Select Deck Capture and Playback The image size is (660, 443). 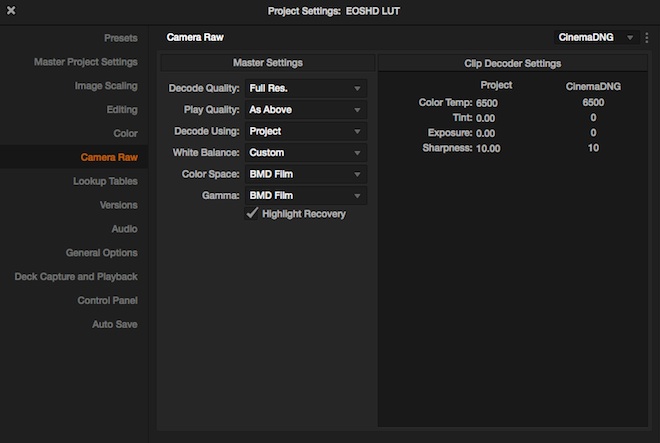[x=76, y=277]
